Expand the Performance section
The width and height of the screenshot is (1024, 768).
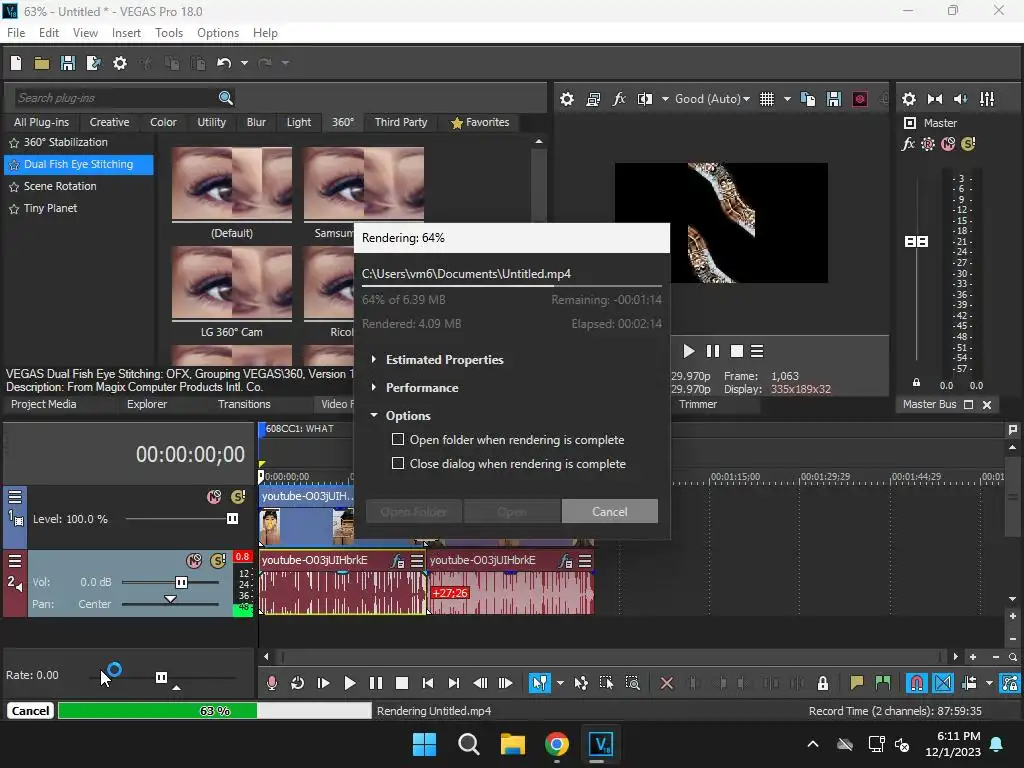point(421,388)
